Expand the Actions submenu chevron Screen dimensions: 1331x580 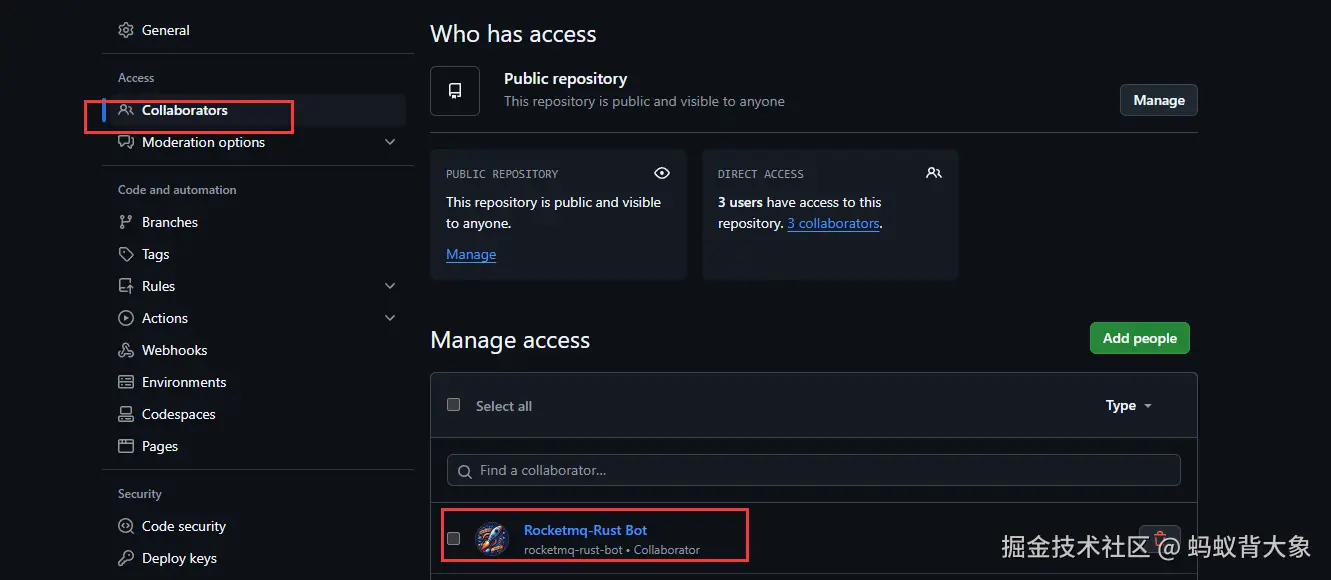(390, 318)
